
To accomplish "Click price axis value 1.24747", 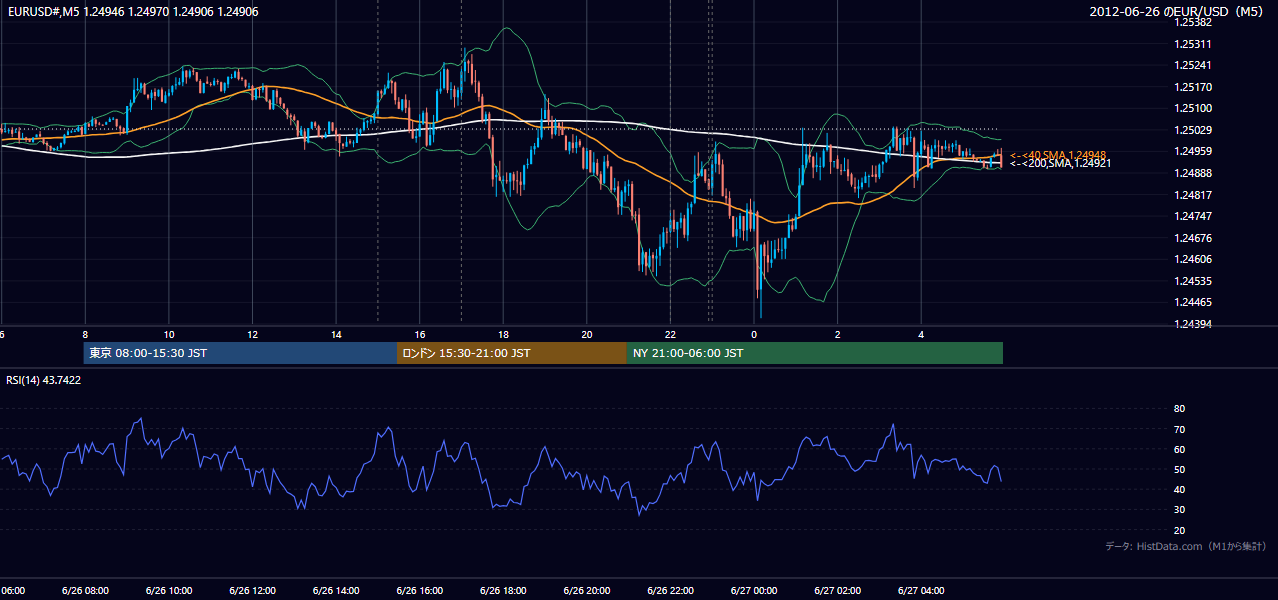I will click(x=1193, y=216).
